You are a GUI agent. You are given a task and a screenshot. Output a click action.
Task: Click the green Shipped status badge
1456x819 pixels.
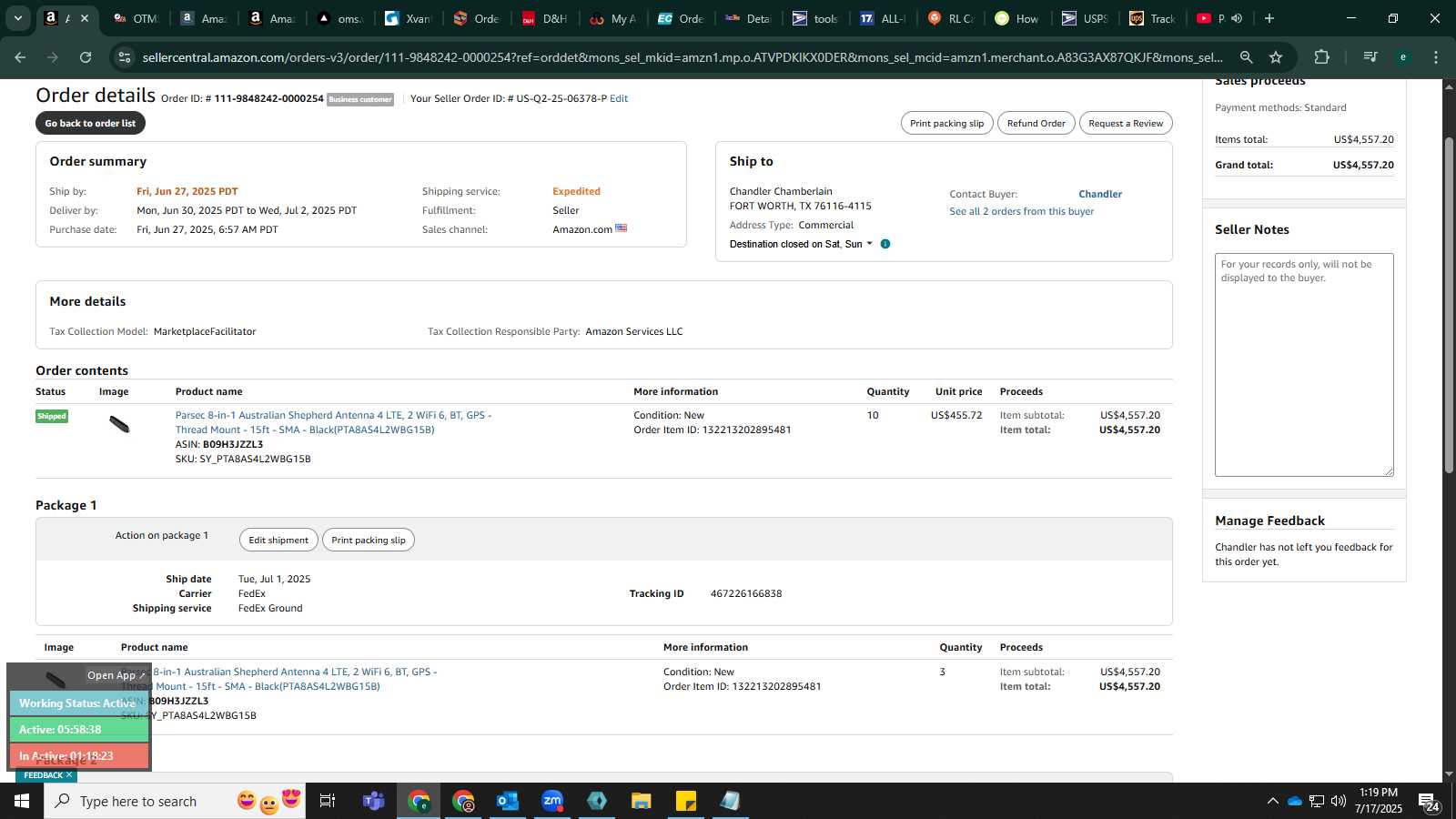click(52, 416)
